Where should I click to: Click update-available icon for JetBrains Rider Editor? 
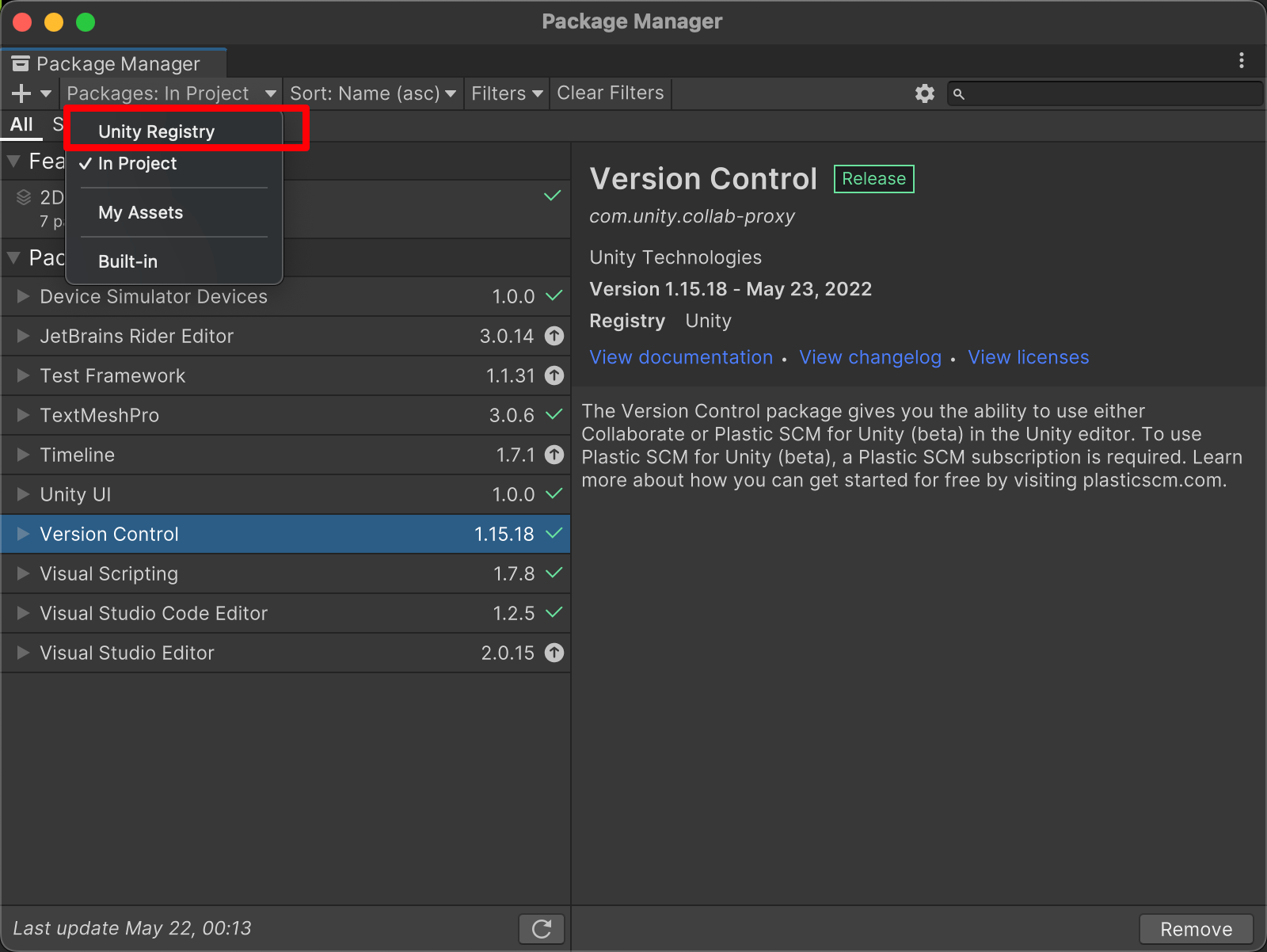coord(554,336)
